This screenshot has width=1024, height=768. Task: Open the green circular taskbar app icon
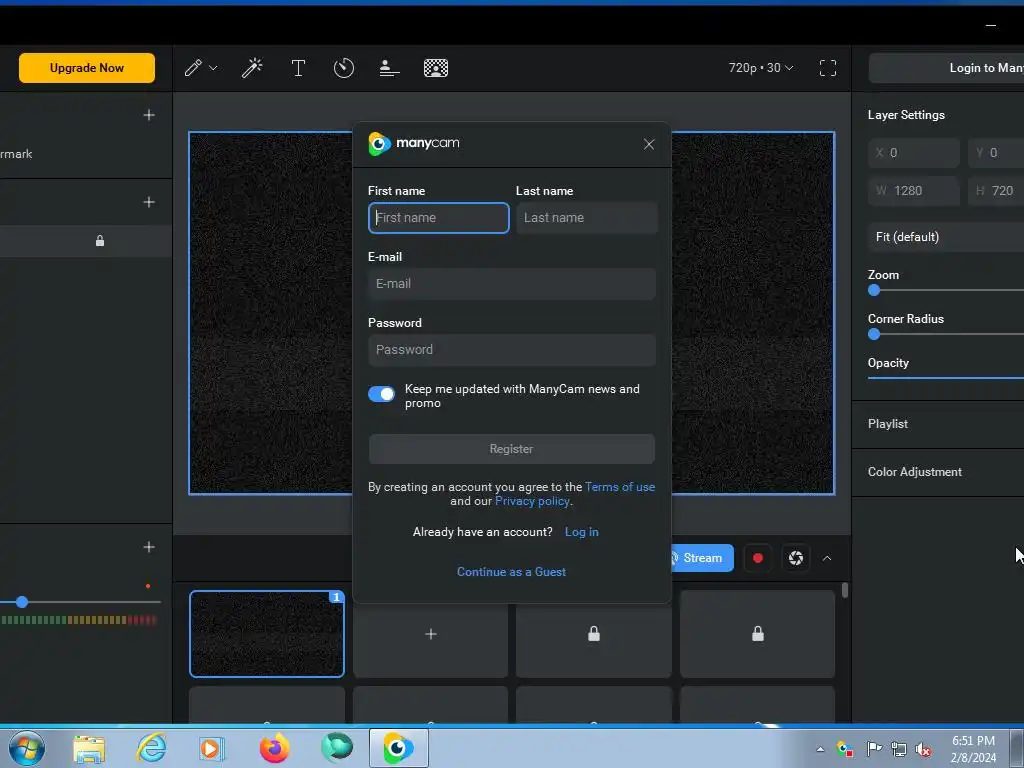[337, 747]
